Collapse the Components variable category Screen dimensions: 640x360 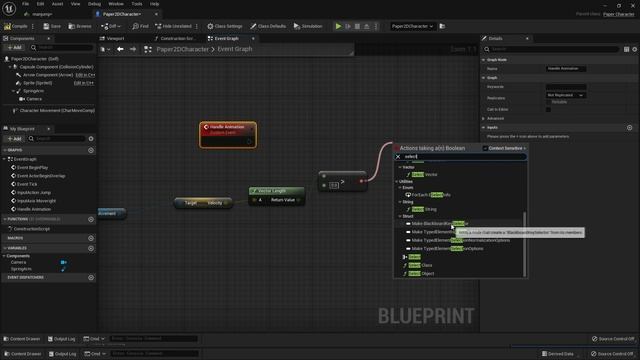click(x=5, y=256)
